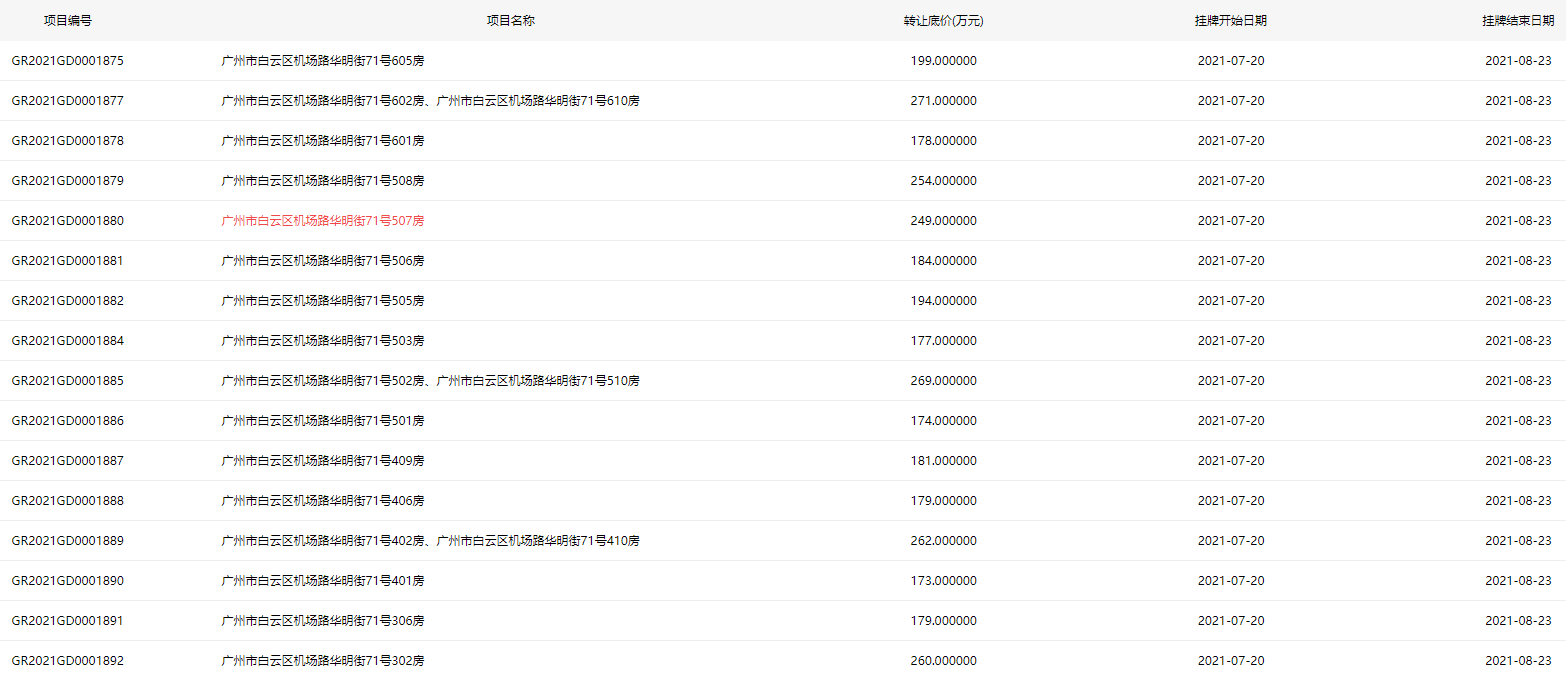This screenshot has height=689, width=1566.
Task: Open the 502房、510房 combined project link
Action: (430, 381)
